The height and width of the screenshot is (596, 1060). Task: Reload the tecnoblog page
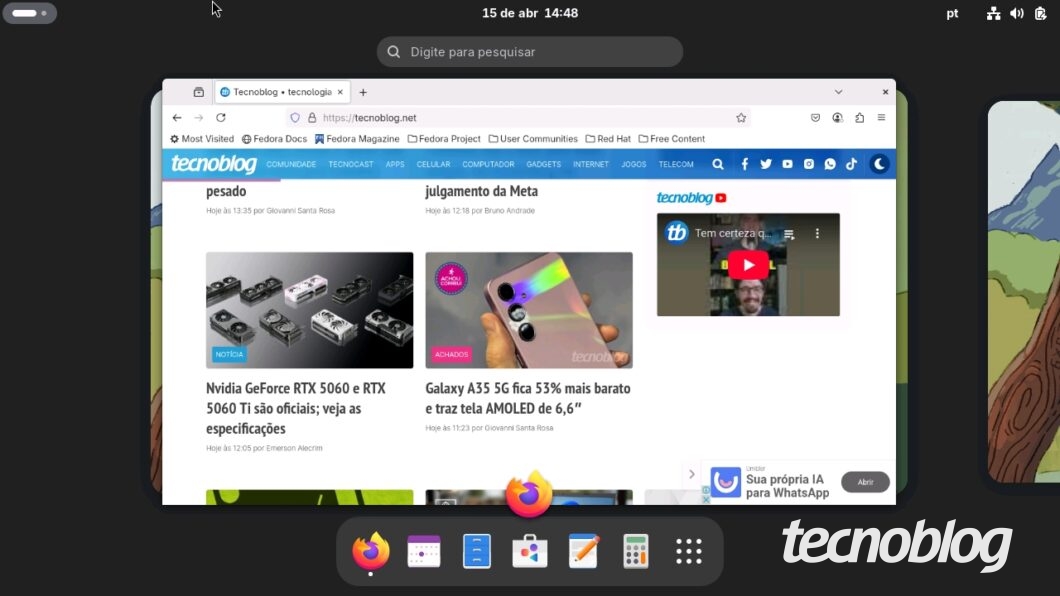(x=220, y=118)
